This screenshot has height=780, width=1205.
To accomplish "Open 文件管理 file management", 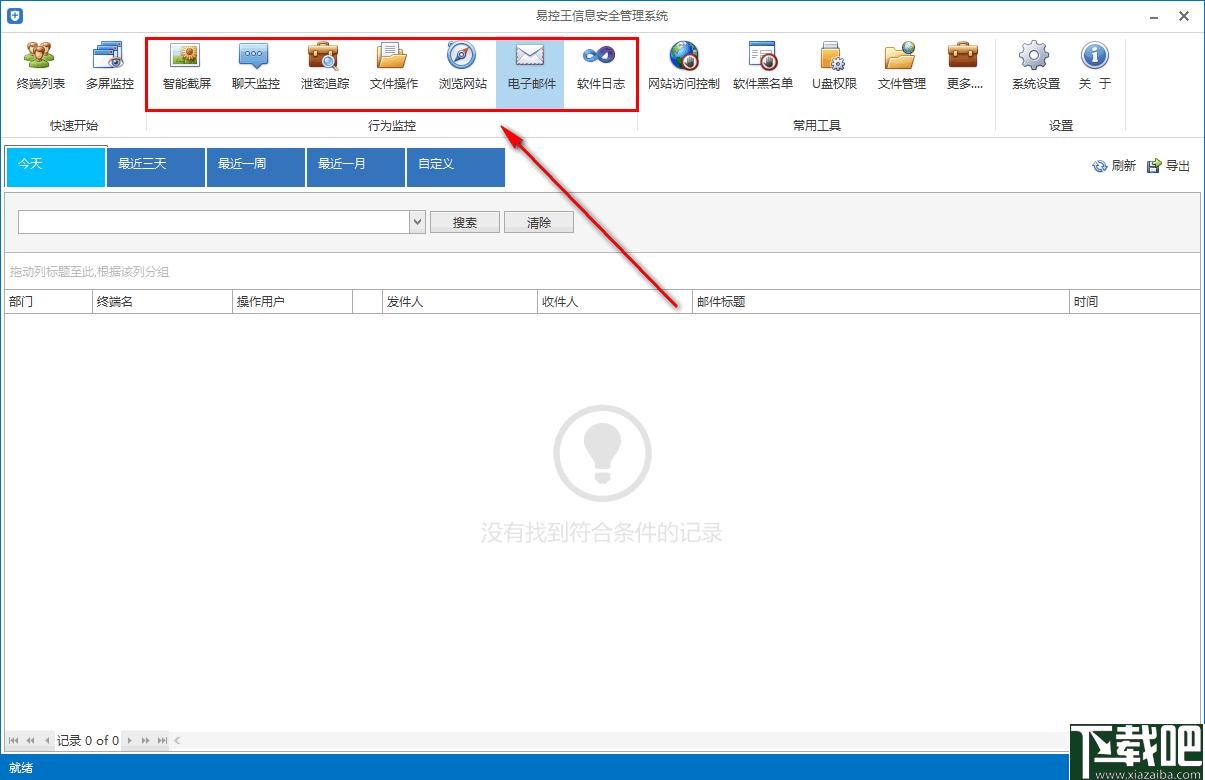I will (902, 66).
